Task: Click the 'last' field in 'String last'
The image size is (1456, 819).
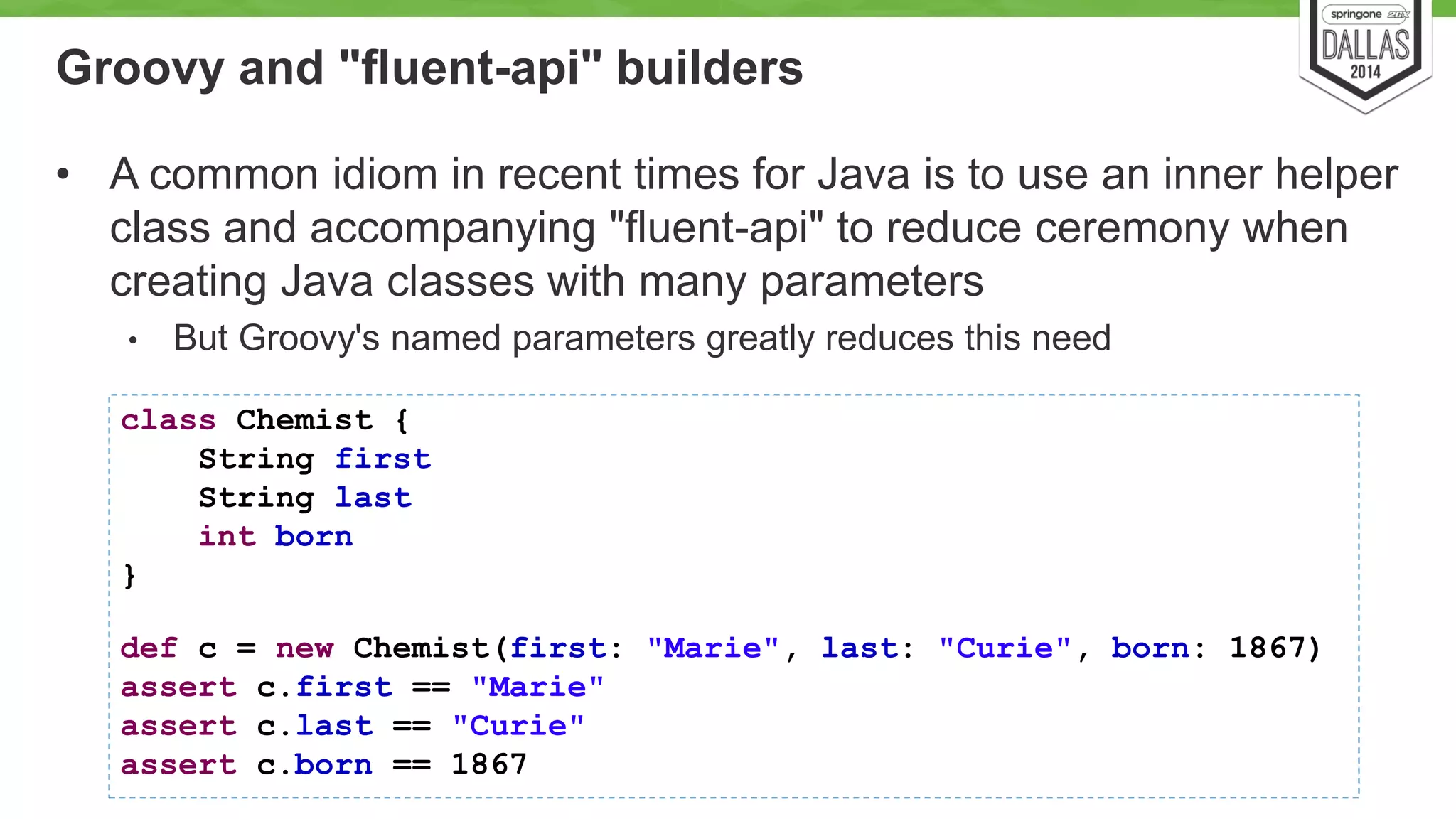Action: (373, 498)
